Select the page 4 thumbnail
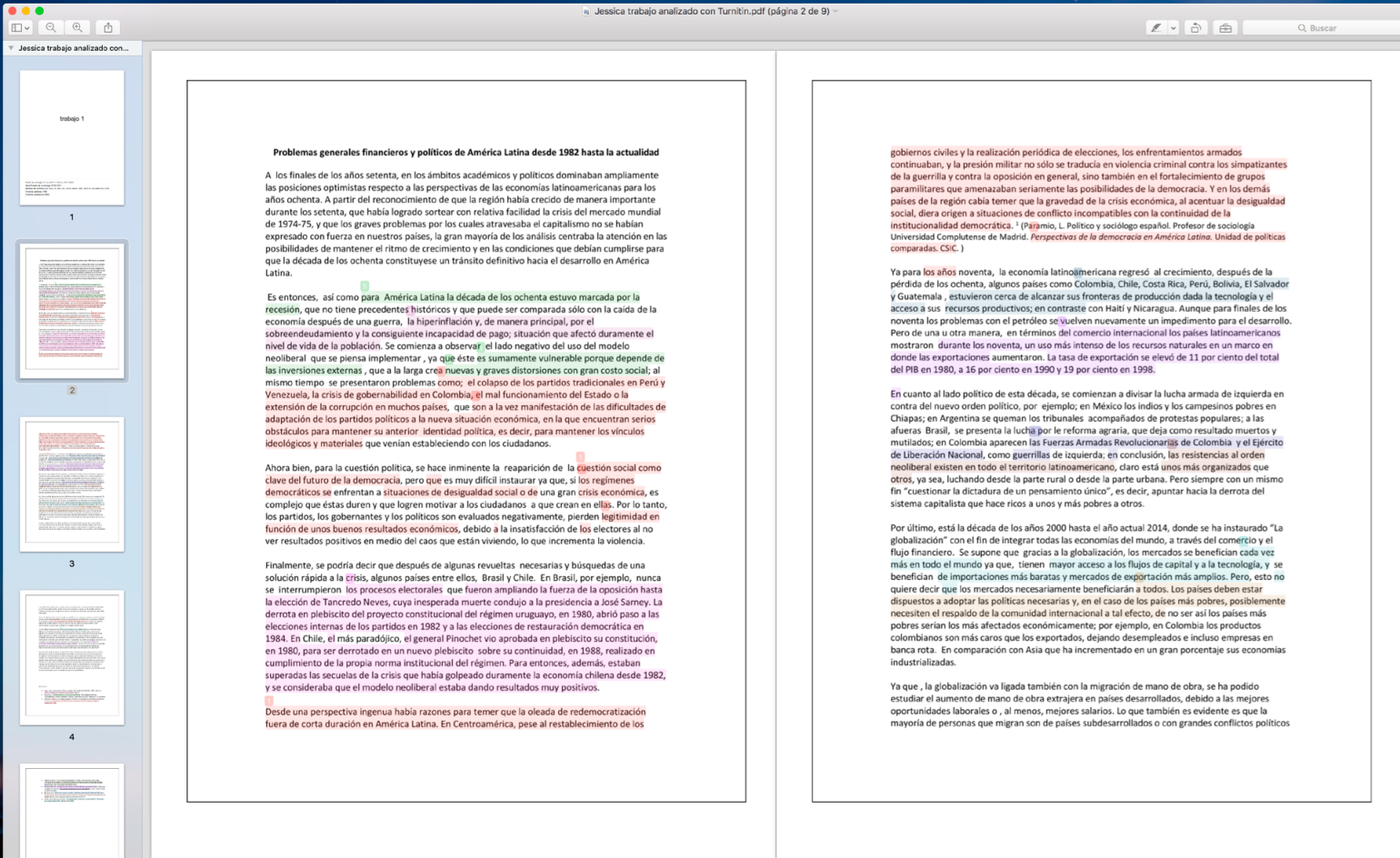 point(72,656)
